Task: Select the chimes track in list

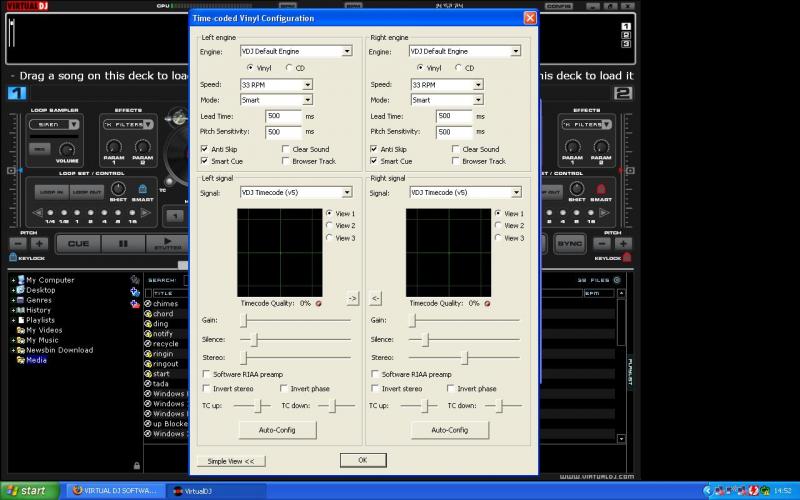Action: pyautogui.click(x=166, y=304)
